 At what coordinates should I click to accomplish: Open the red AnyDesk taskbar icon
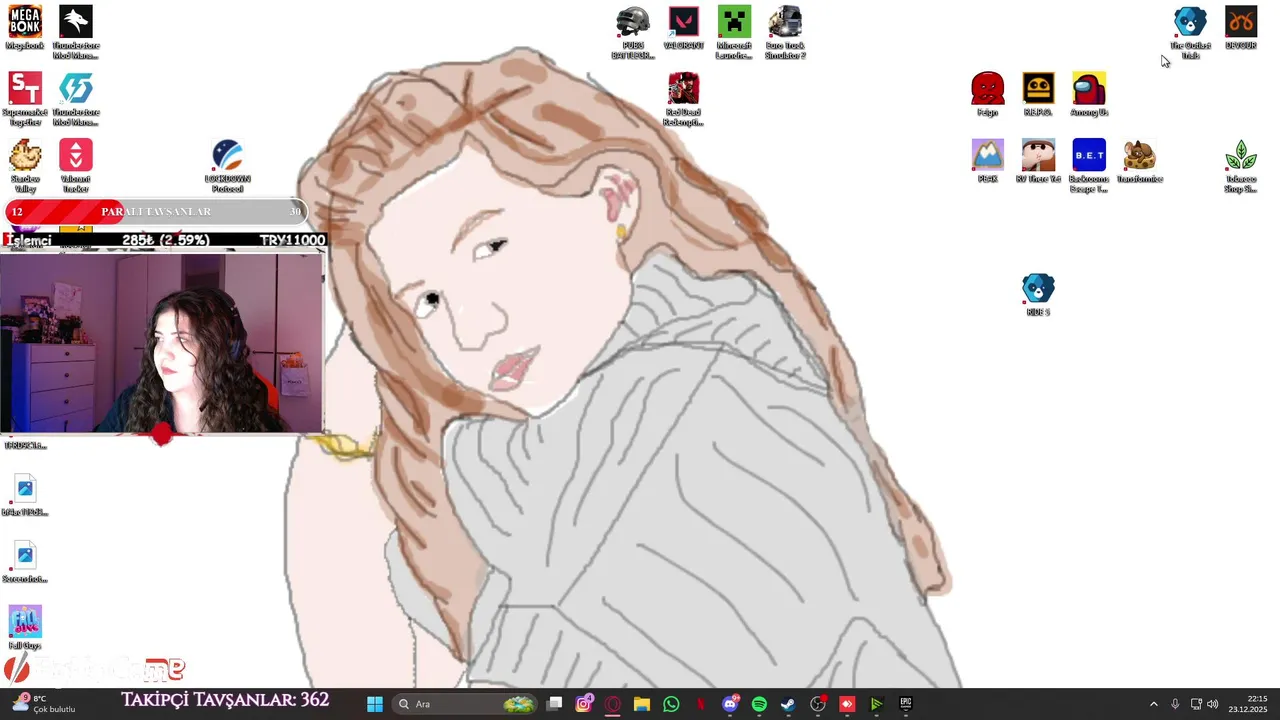point(847,704)
